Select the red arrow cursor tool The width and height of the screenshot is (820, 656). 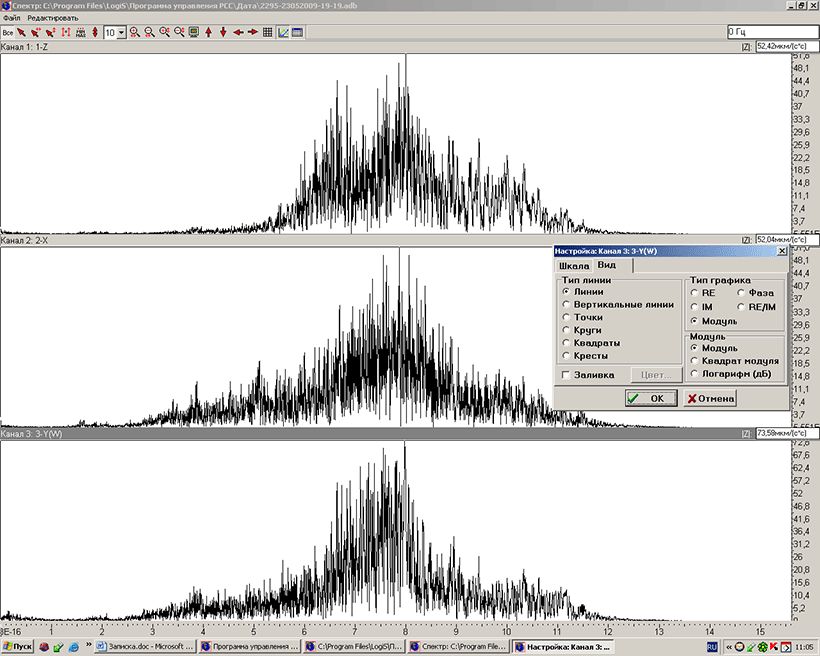click(22, 32)
